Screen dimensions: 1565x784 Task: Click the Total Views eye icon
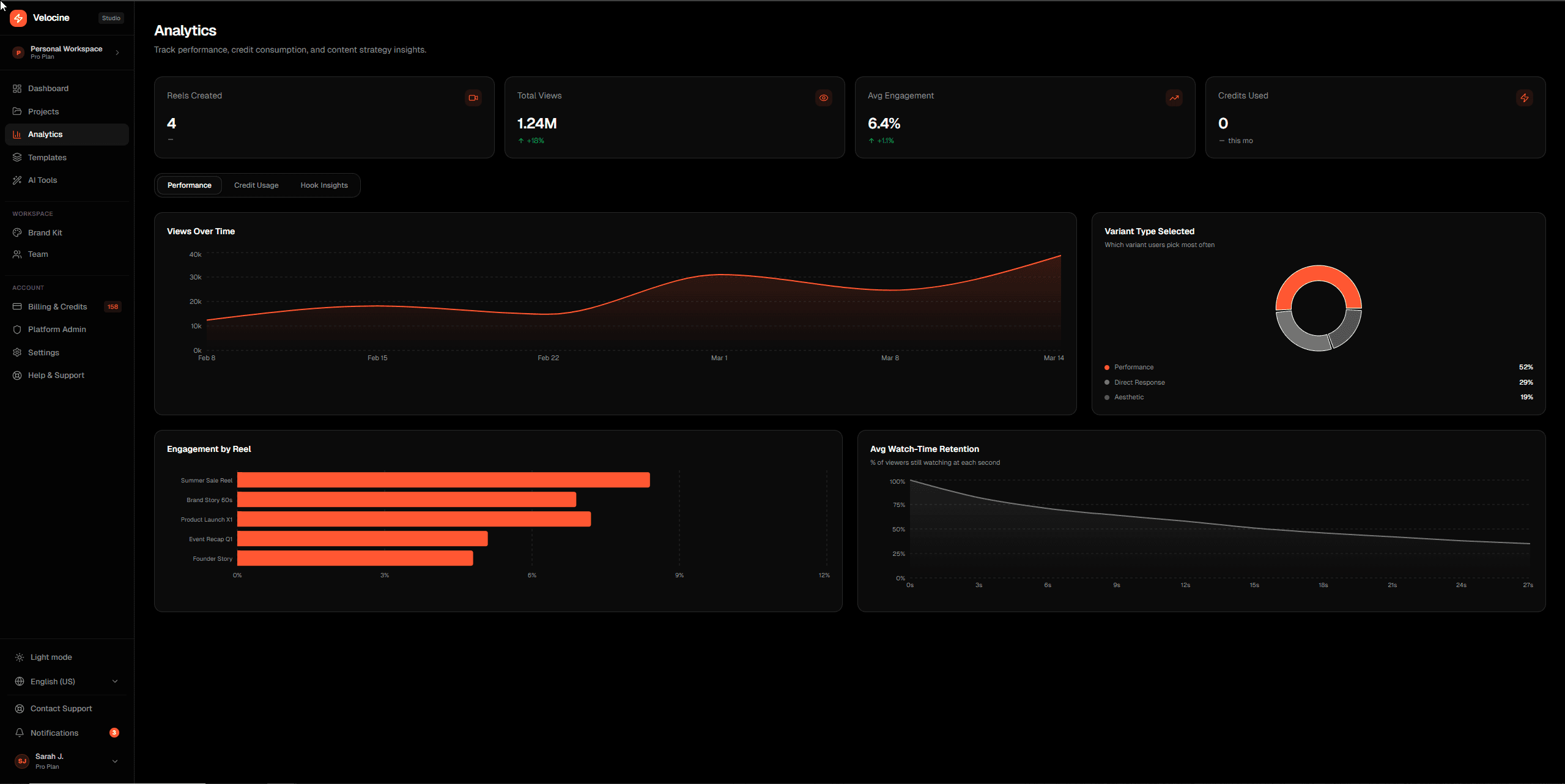click(x=823, y=98)
